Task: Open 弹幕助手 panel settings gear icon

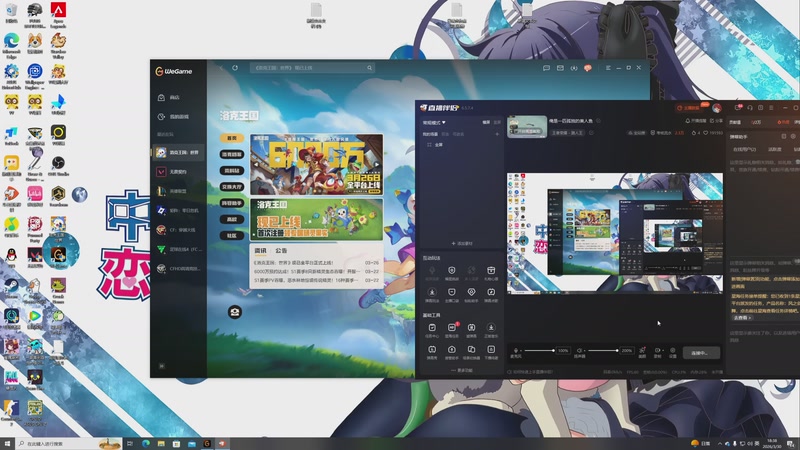Action: coord(793,137)
